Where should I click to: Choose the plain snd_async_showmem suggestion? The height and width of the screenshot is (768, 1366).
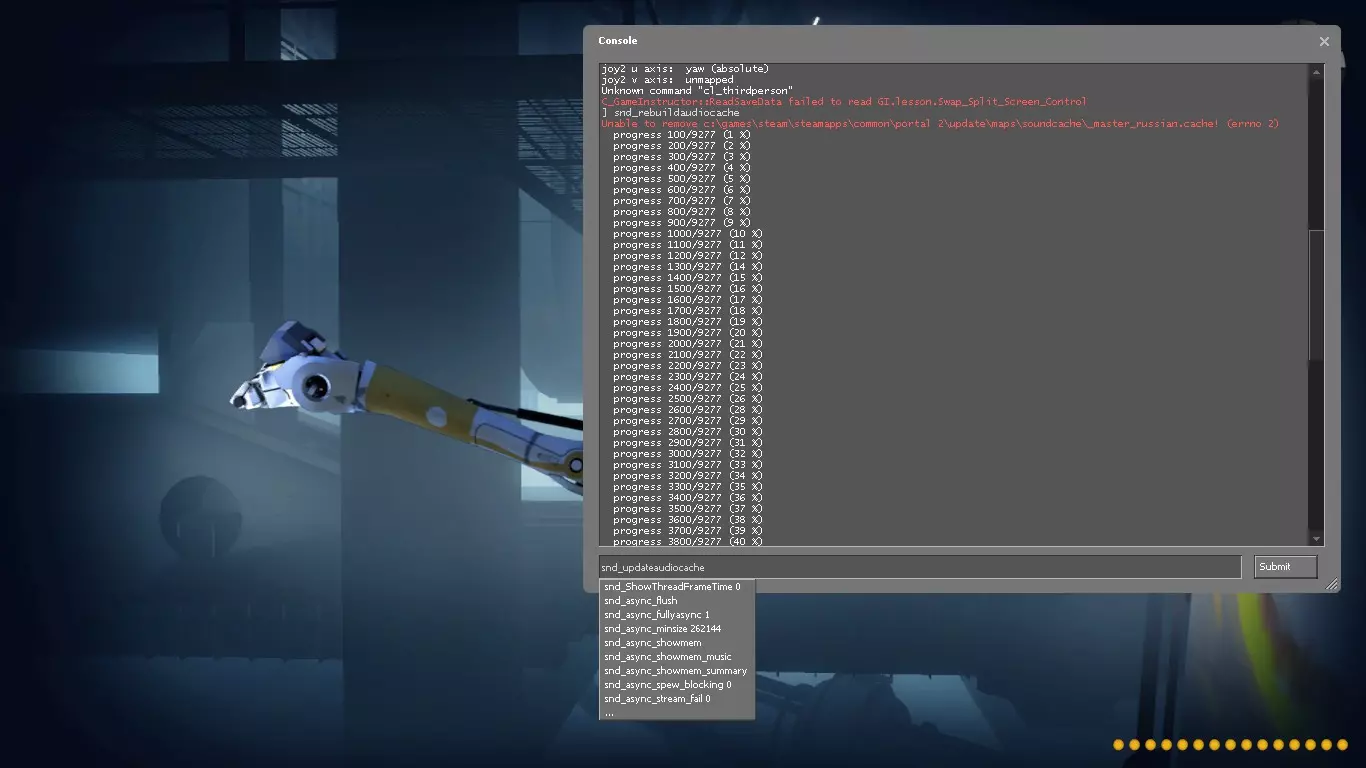pyautogui.click(x=653, y=643)
